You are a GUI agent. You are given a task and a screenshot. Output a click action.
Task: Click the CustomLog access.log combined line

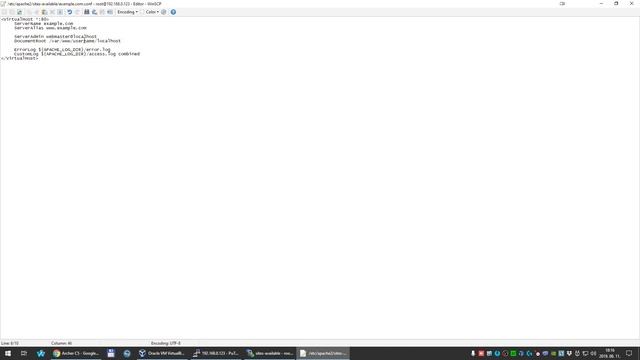[x=77, y=54]
